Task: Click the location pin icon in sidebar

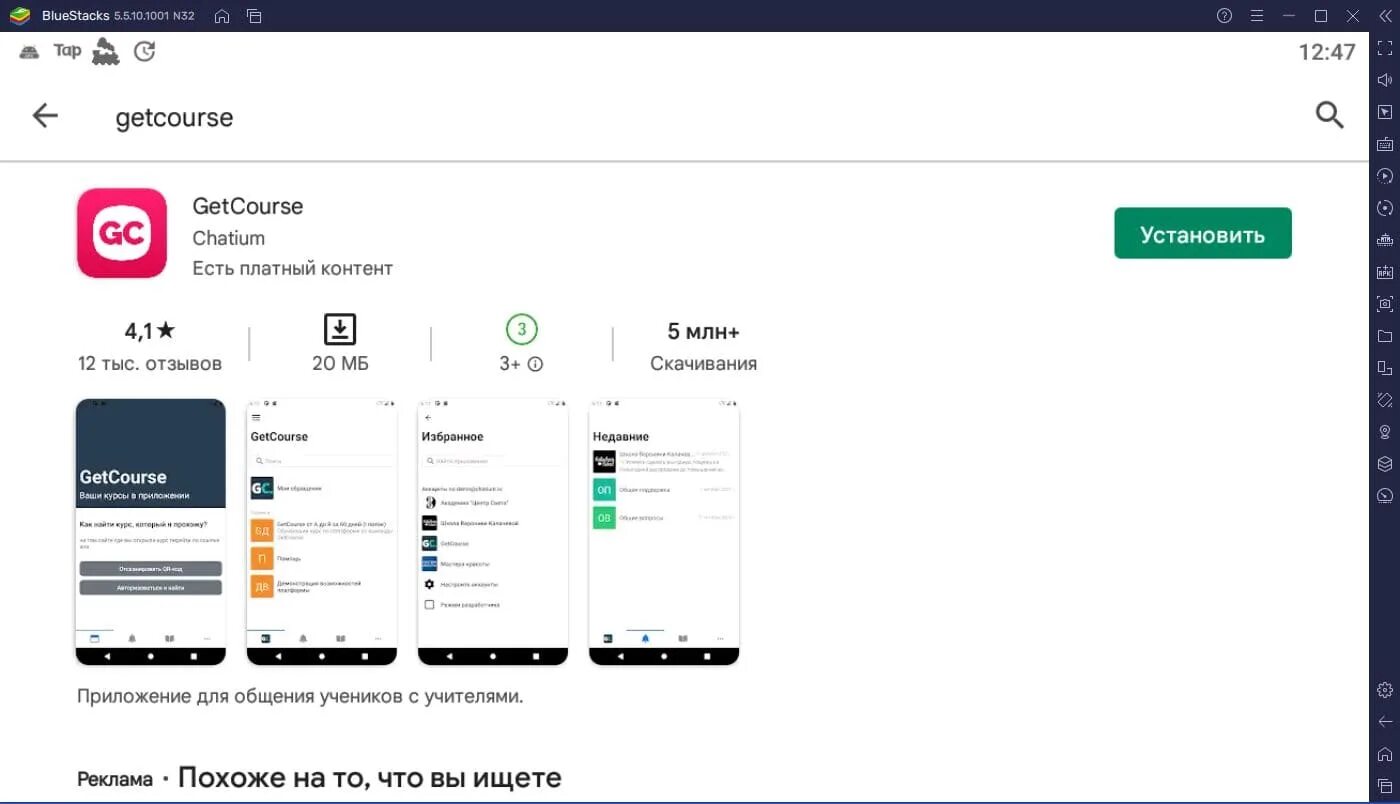Action: click(1385, 431)
